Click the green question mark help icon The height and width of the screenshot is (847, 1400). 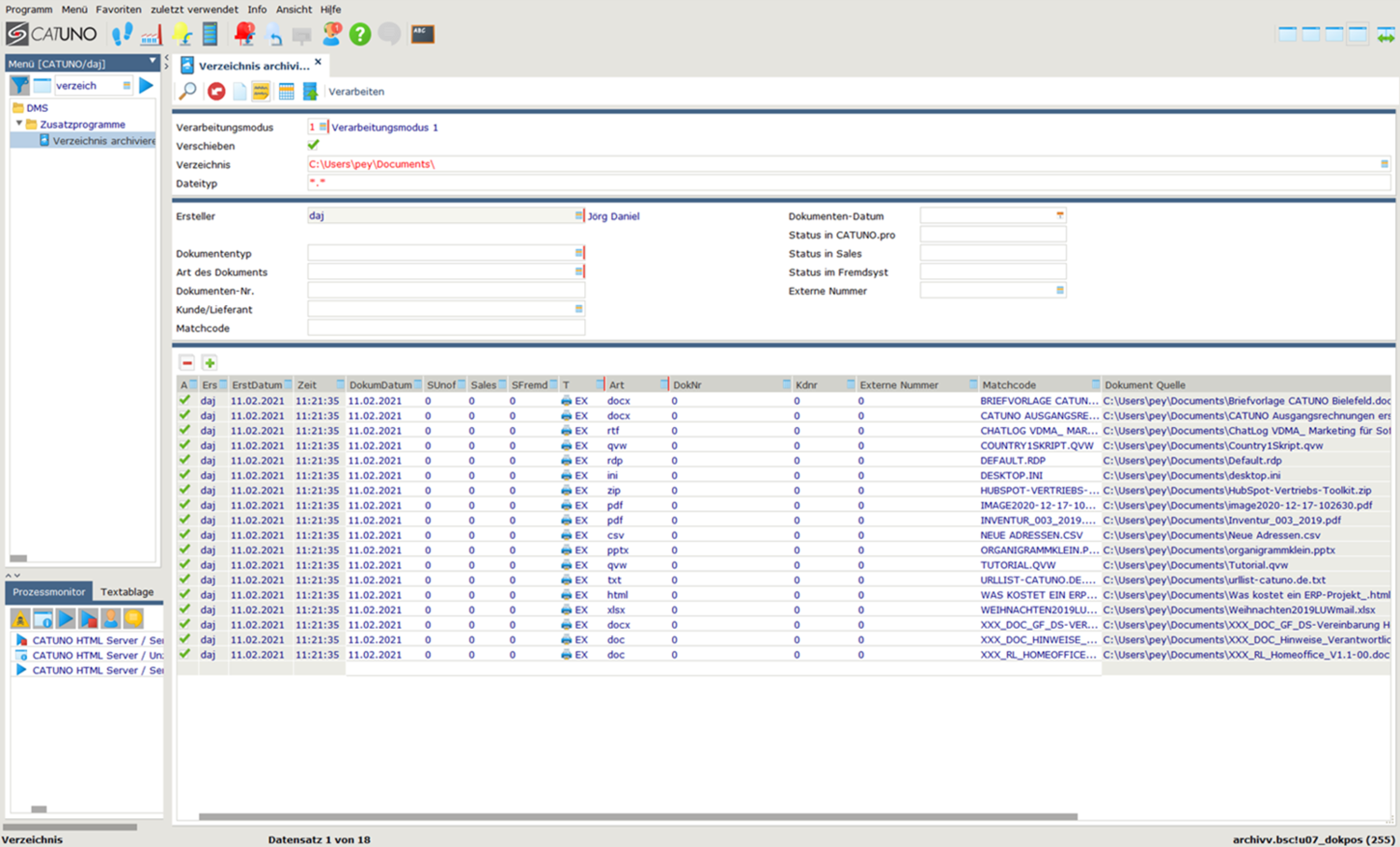click(359, 35)
